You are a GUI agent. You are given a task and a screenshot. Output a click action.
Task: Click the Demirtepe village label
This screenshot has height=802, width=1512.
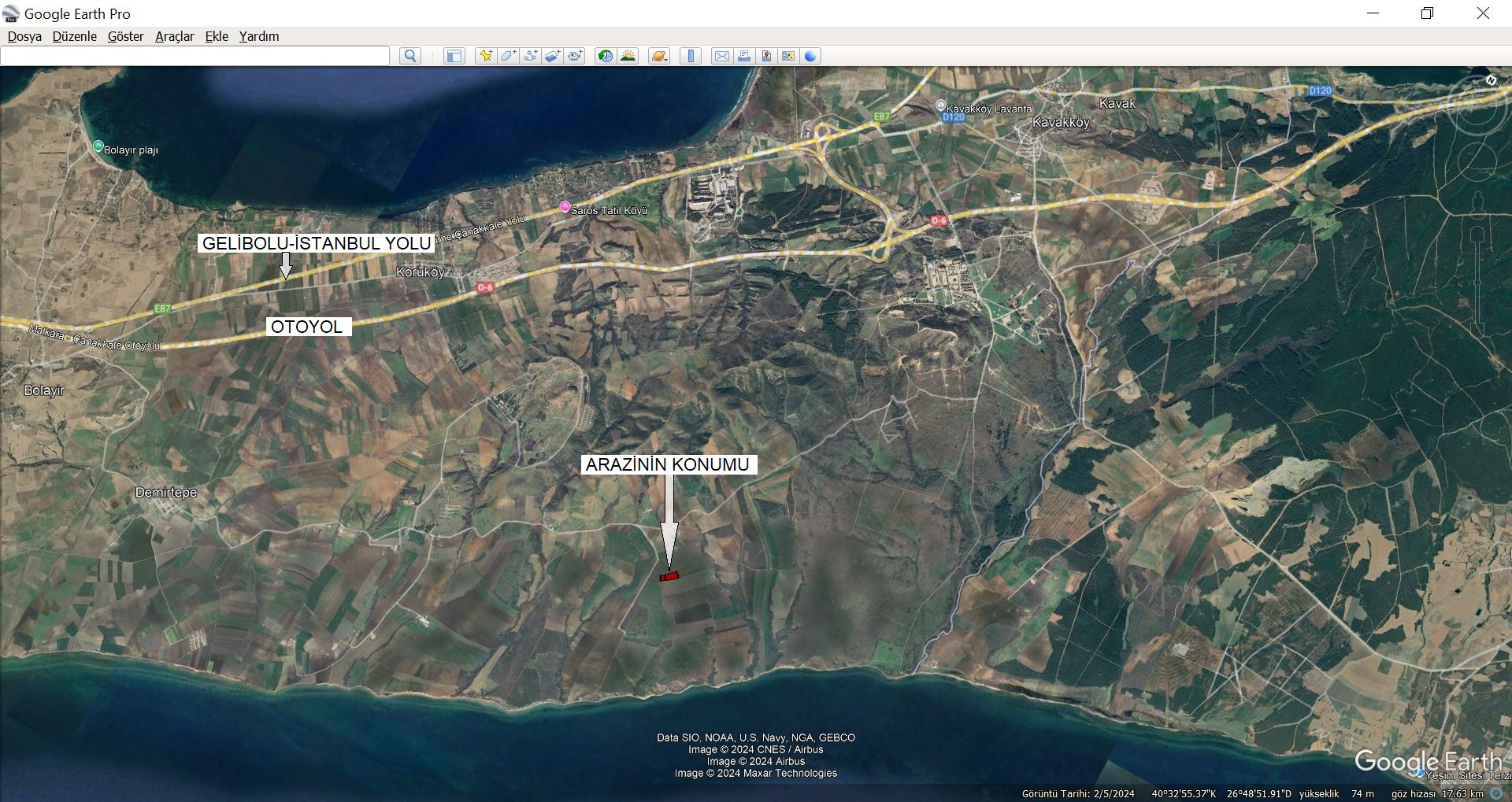point(166,493)
